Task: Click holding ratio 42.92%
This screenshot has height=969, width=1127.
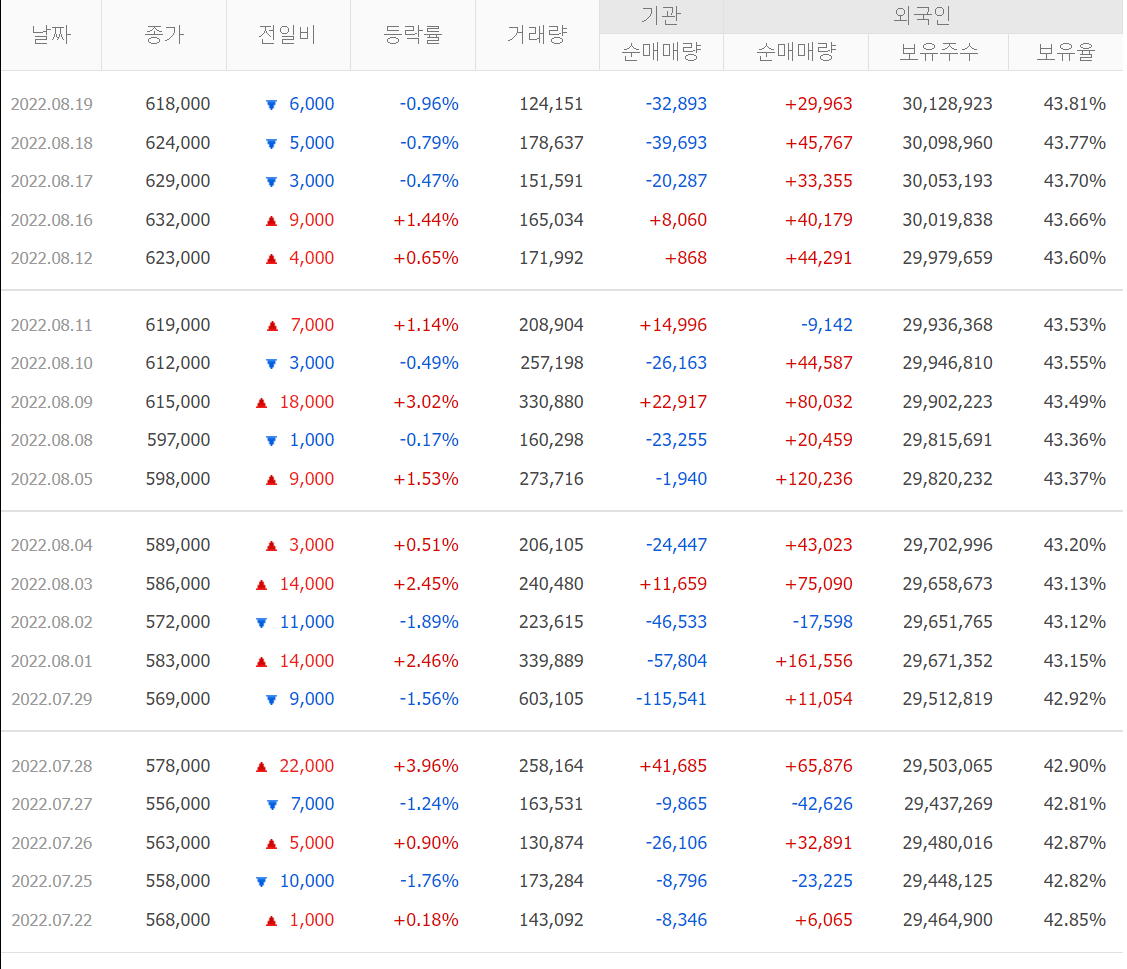Action: coord(1075,699)
